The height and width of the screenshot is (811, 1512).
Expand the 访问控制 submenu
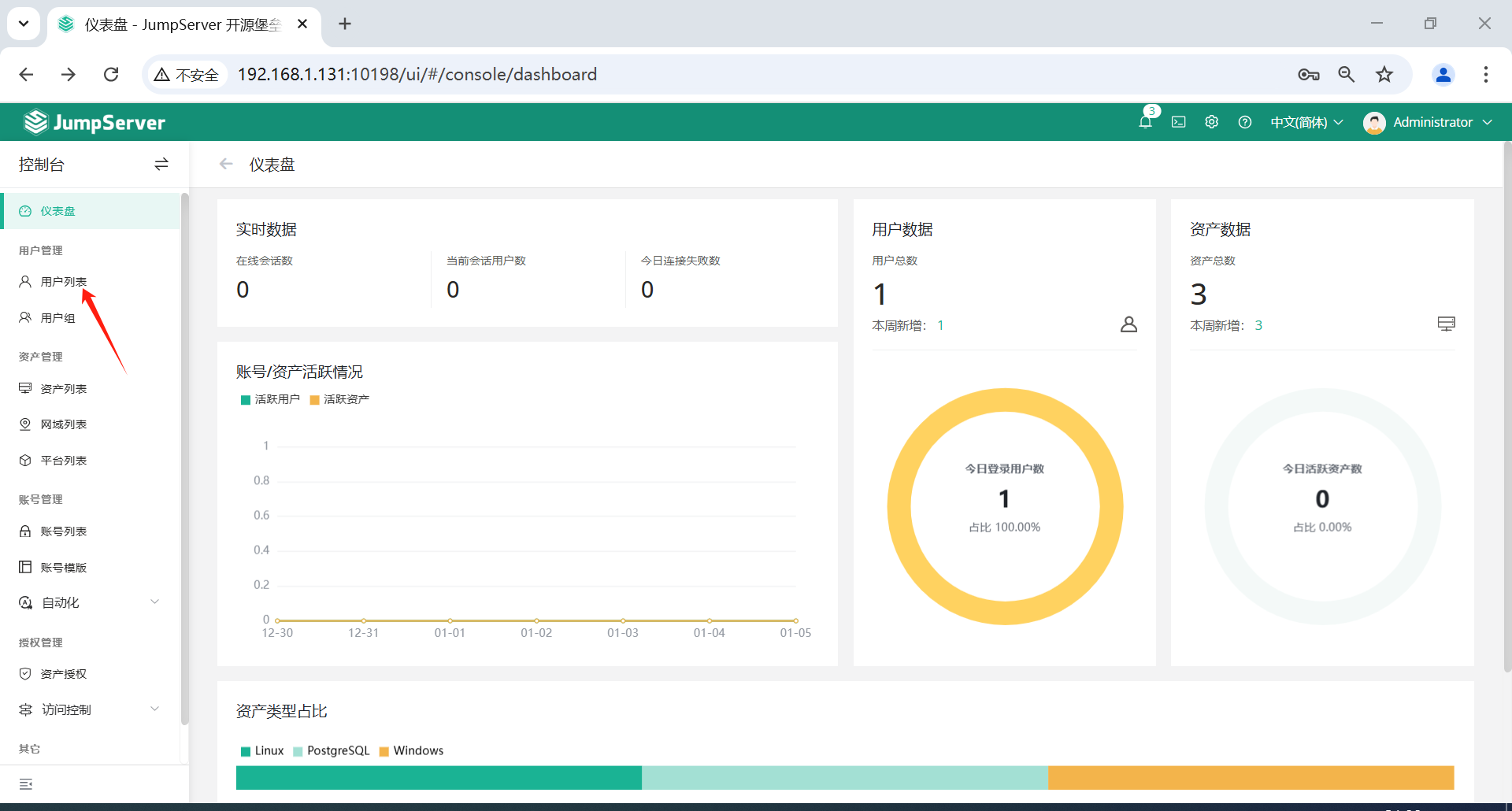coord(91,709)
